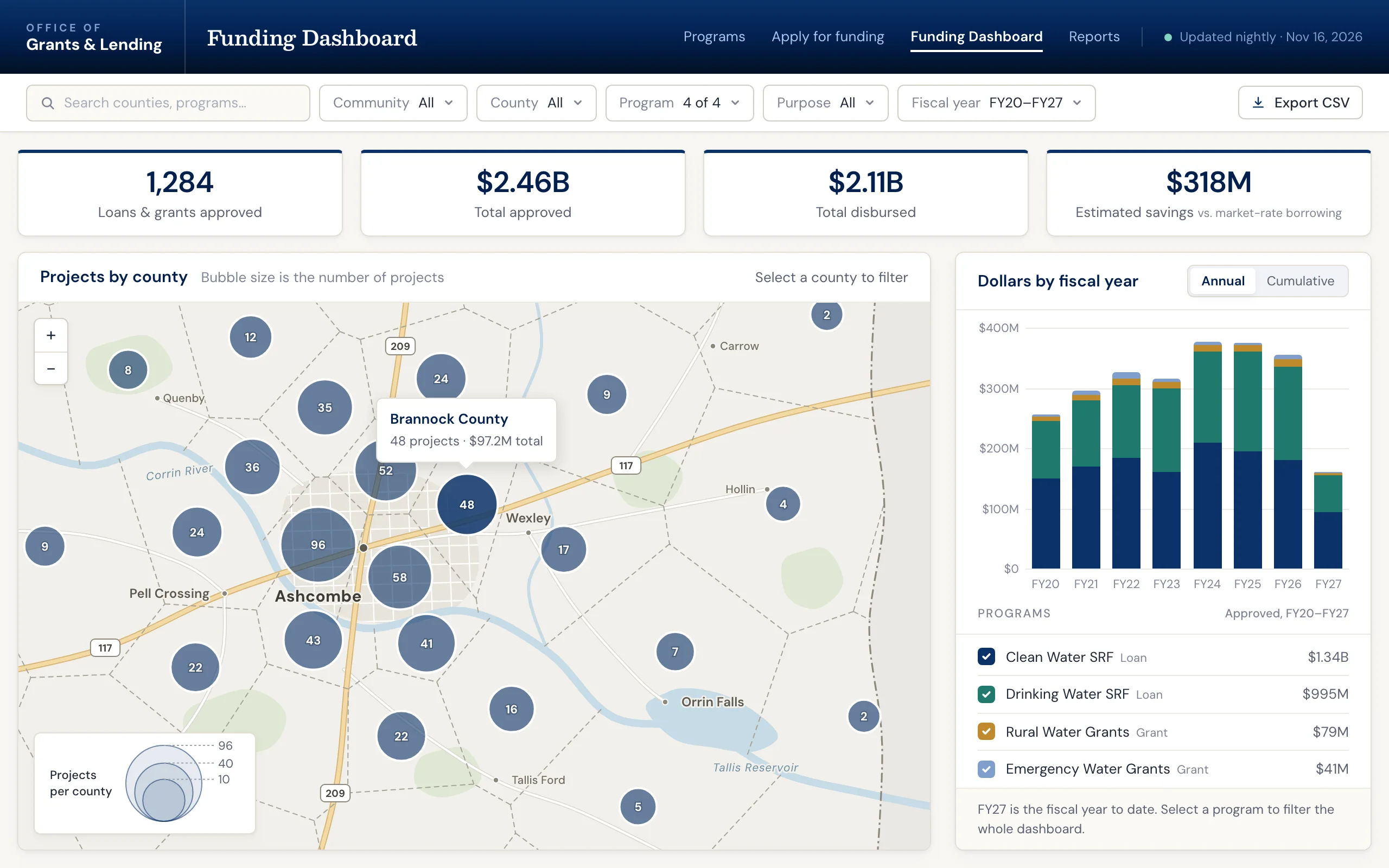Screen dimensions: 1389x868
Task: Select the 96-project county bubble
Action: [x=318, y=545]
